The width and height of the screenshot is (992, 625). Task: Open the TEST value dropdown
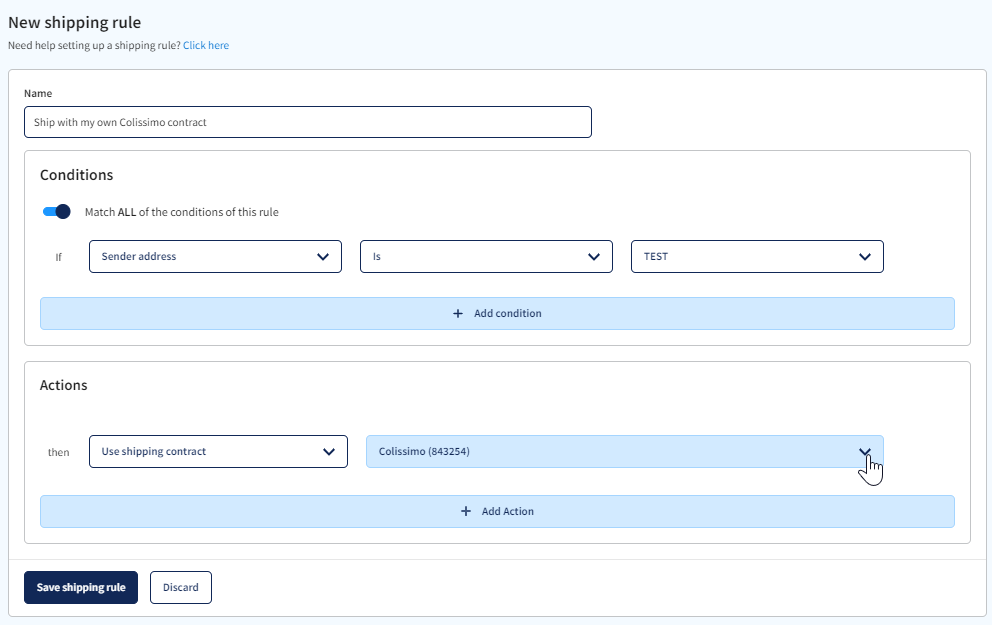[x=757, y=256]
